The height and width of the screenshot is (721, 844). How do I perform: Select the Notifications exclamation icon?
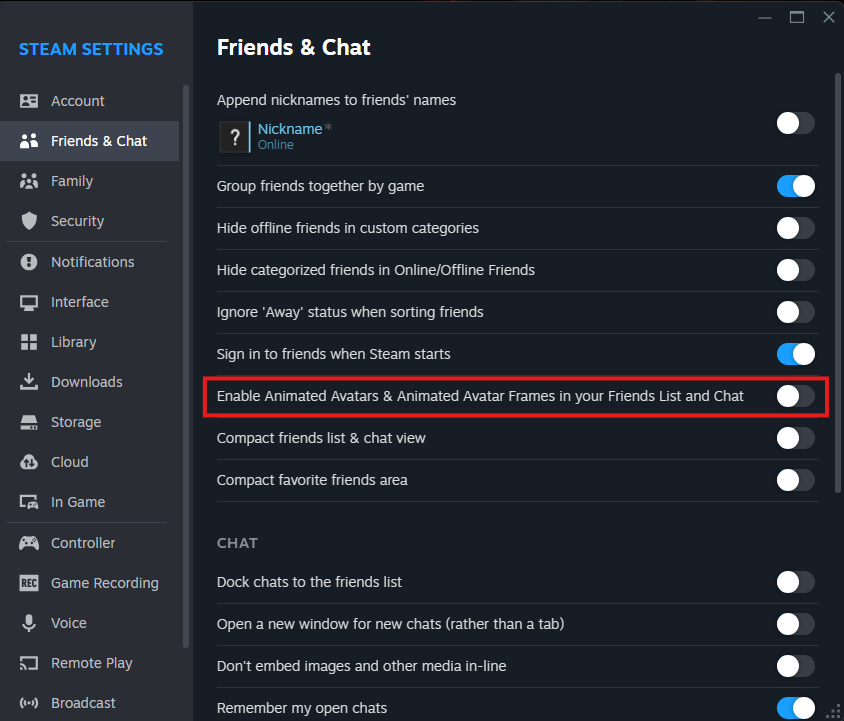click(29, 262)
